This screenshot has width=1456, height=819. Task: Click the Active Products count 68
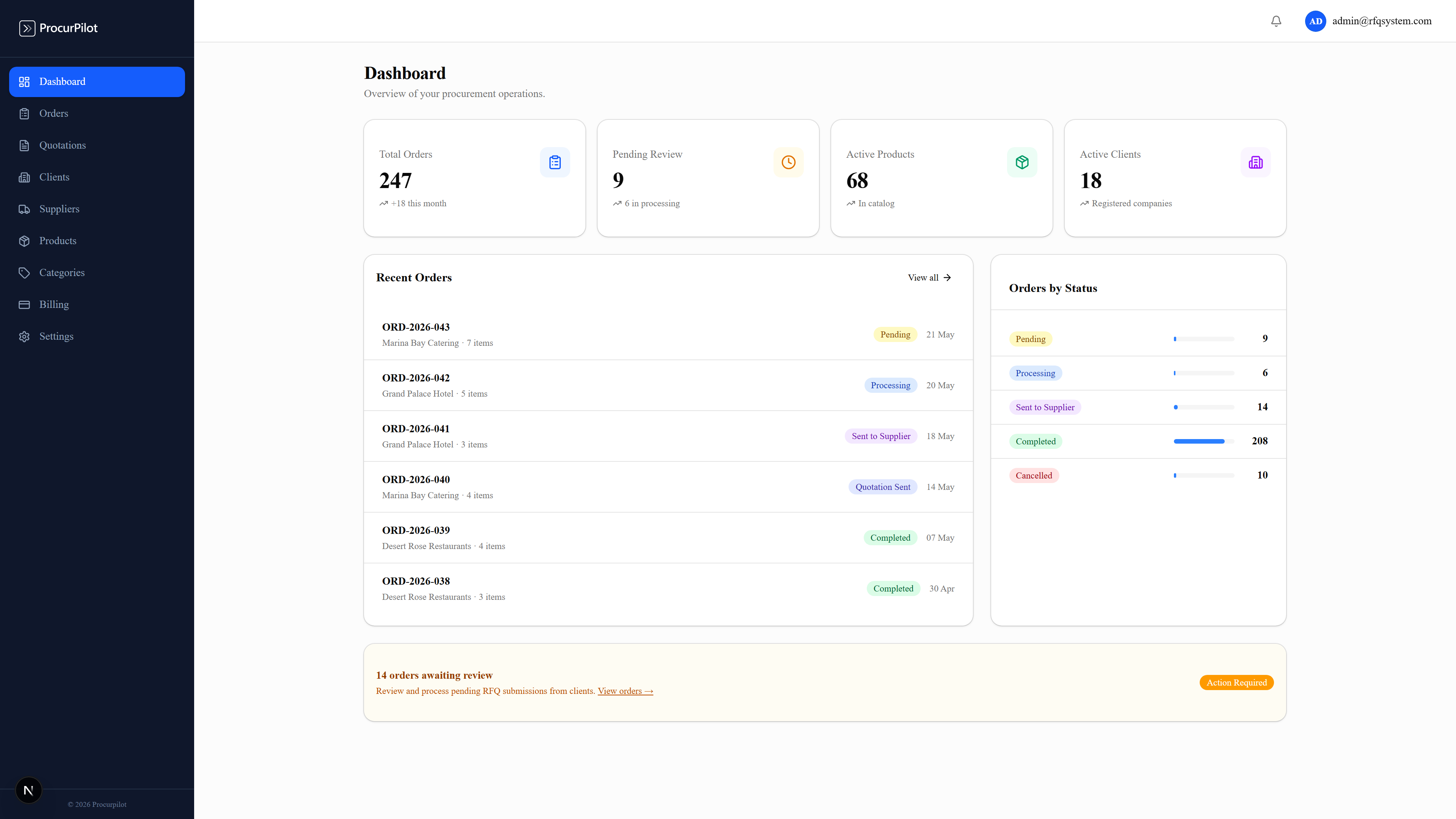tap(857, 181)
